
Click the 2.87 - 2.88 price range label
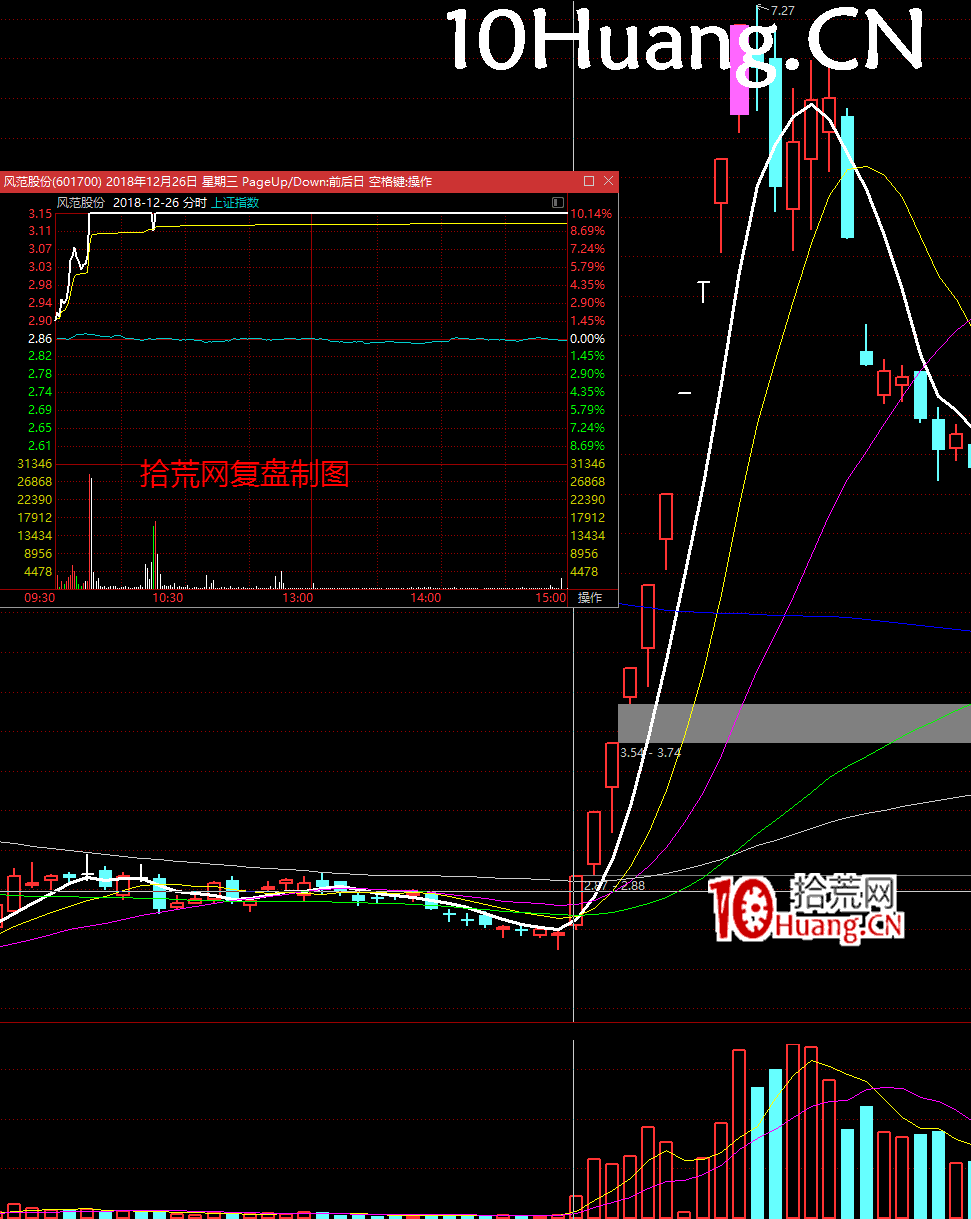pos(615,886)
